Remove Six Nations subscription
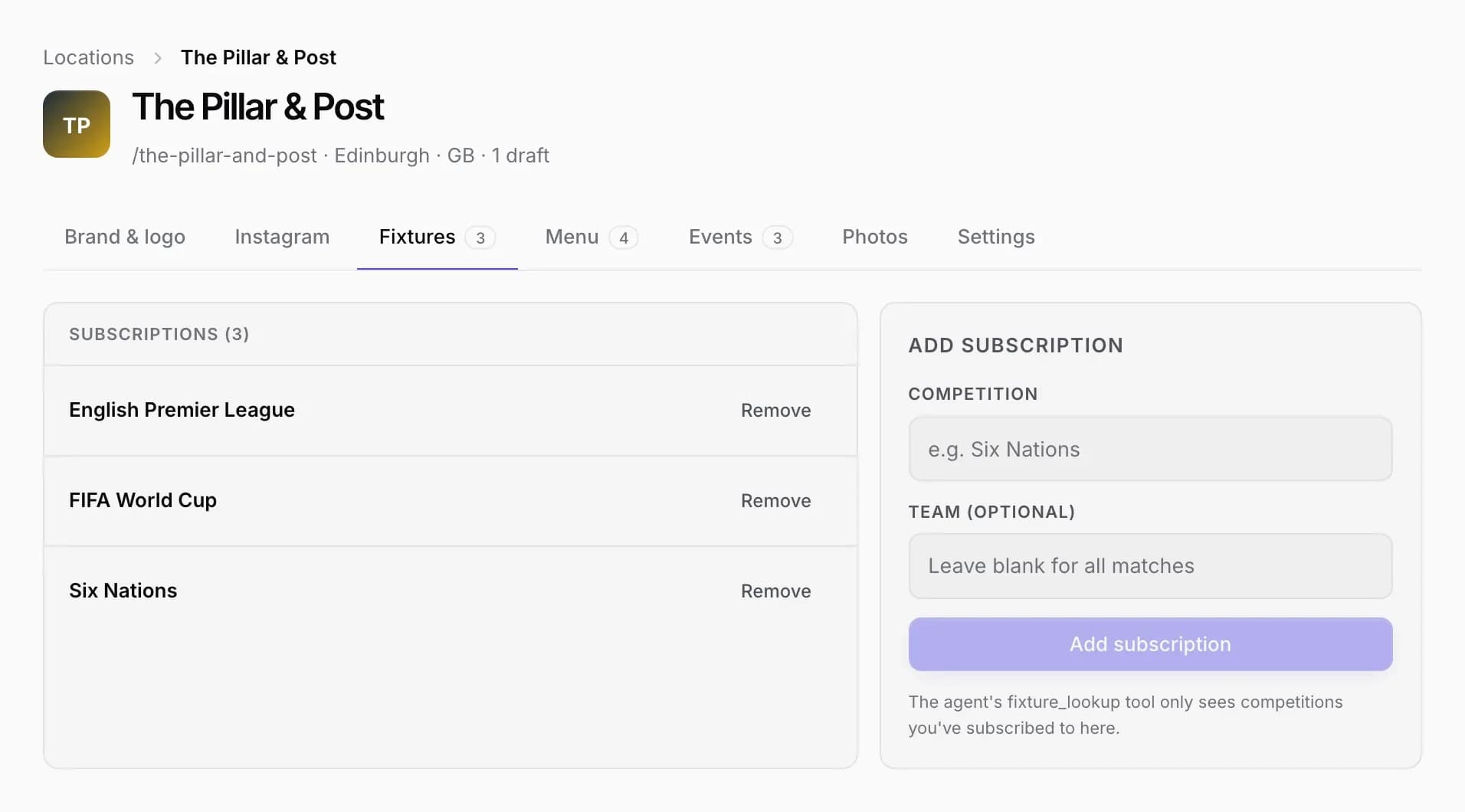Image resolution: width=1465 pixels, height=812 pixels. [775, 591]
